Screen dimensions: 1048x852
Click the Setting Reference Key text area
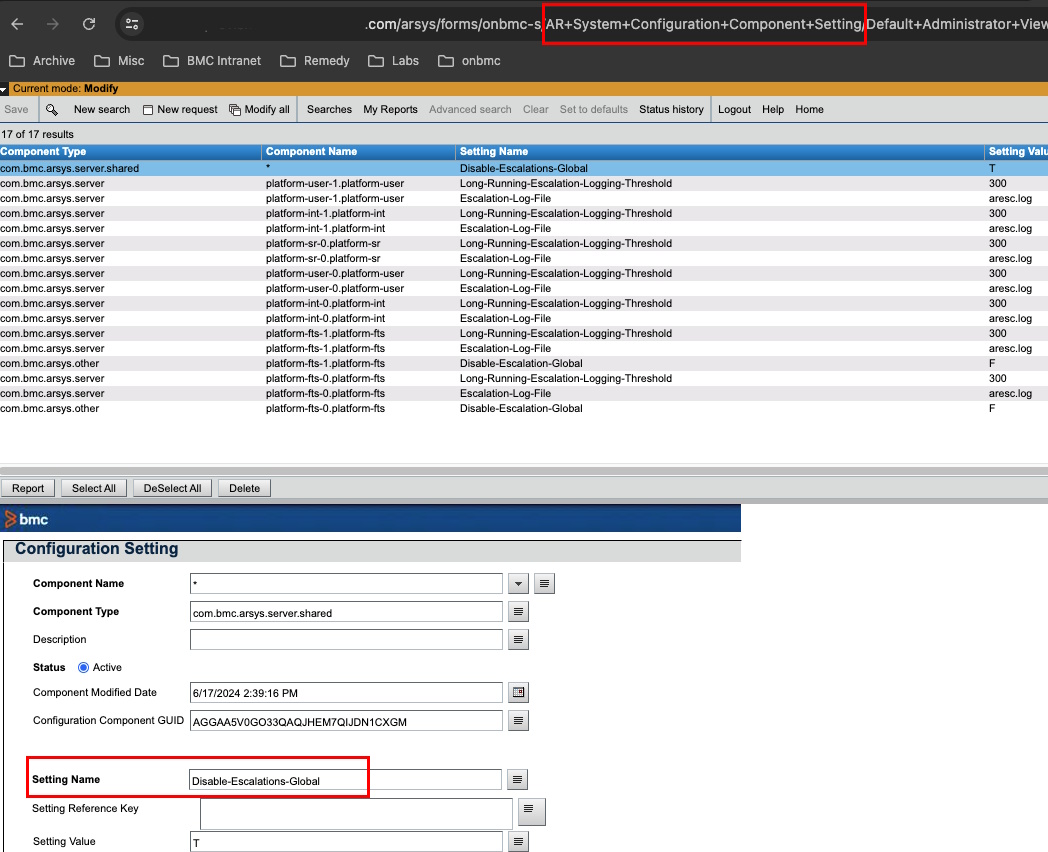tap(356, 814)
